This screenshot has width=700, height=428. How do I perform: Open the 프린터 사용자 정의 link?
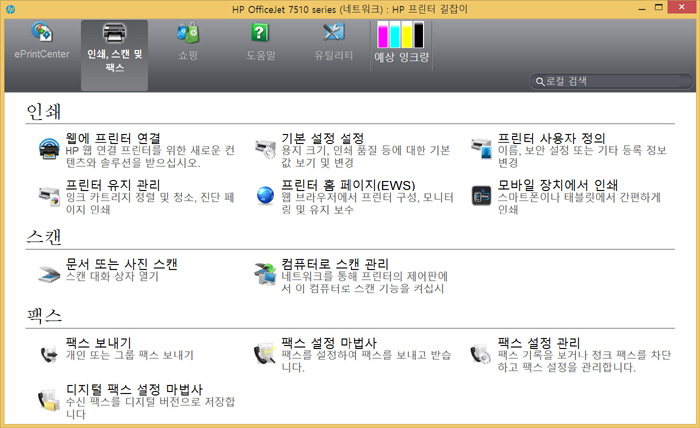coord(551,138)
